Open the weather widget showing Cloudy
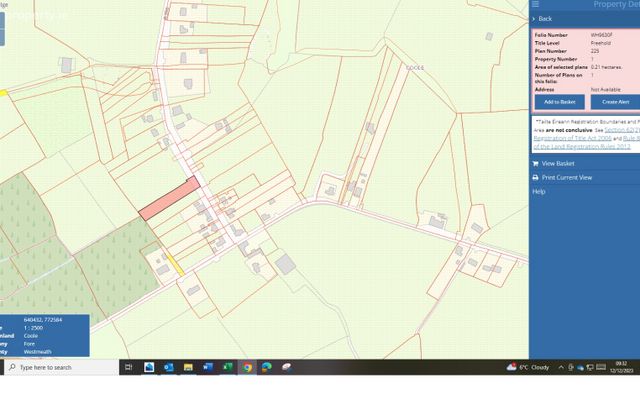Image resolution: width=640 pixels, height=420 pixels. point(528,367)
